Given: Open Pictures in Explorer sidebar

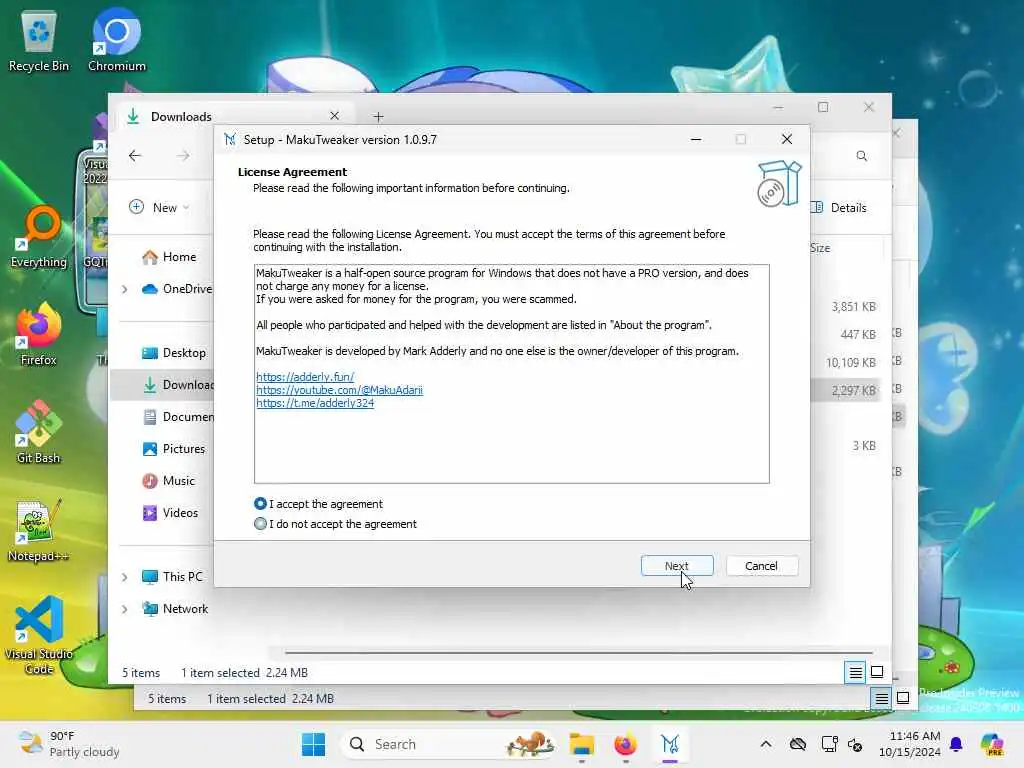Looking at the screenshot, I should [174, 449].
